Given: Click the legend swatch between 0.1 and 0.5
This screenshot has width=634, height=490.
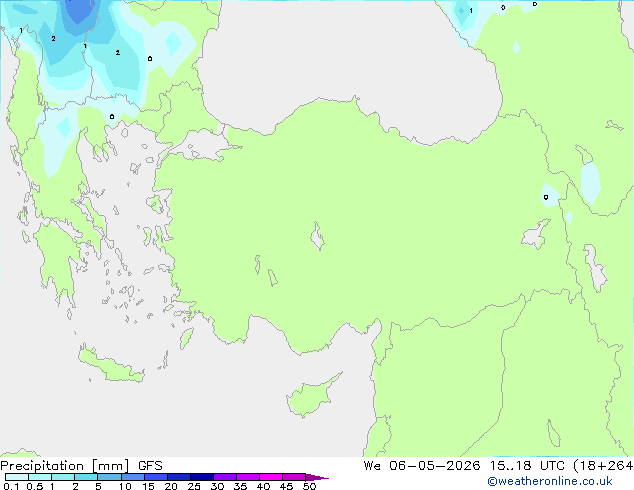Looking at the screenshot, I should [x=17, y=477].
